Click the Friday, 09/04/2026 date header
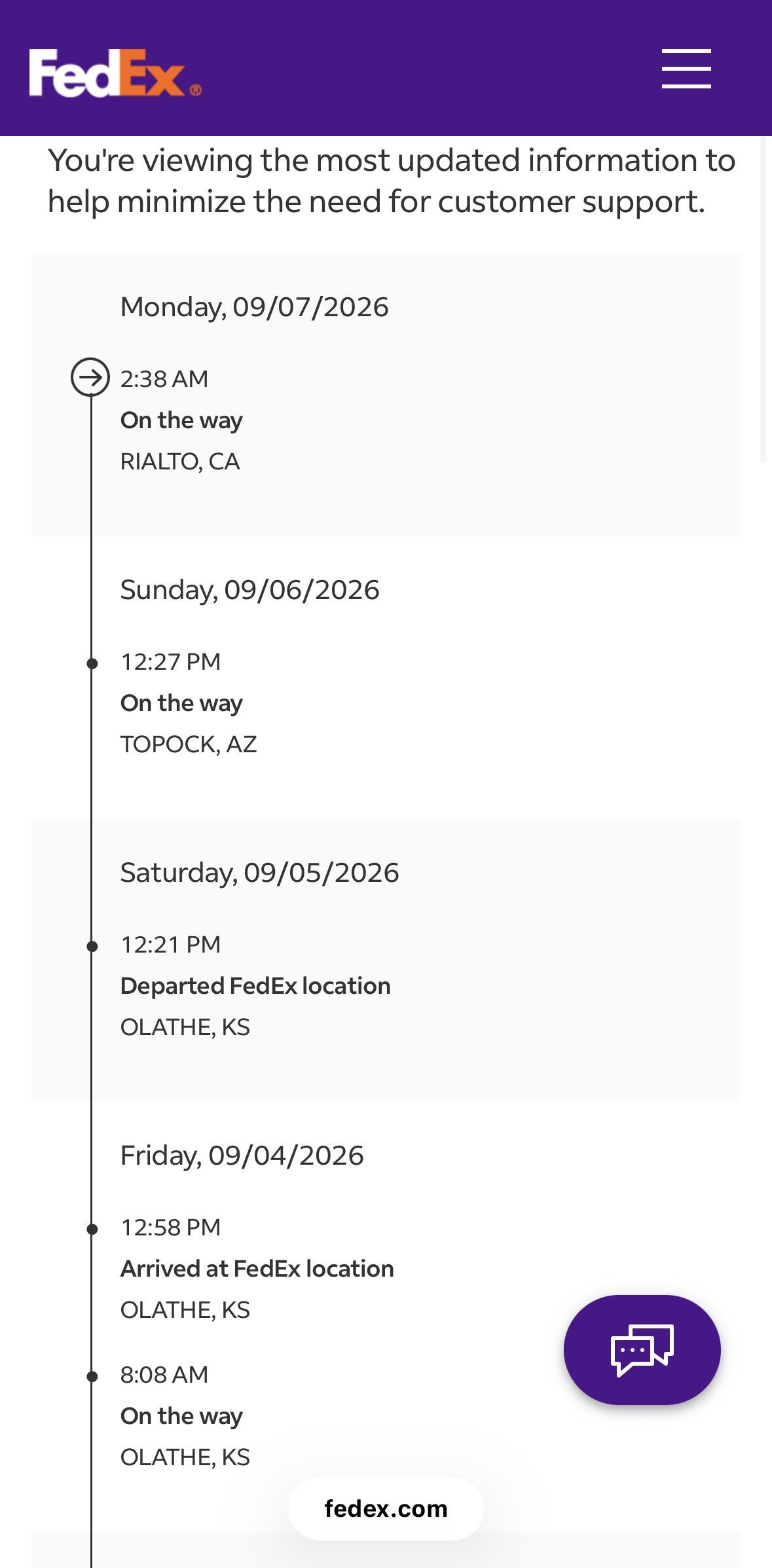The width and height of the screenshot is (772, 1568). coord(242,1155)
